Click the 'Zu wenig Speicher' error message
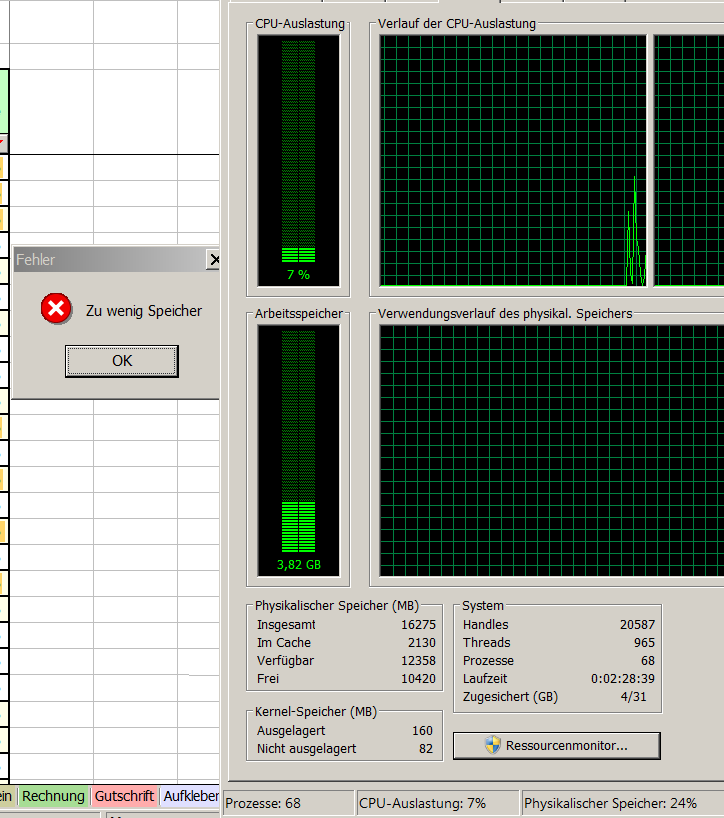724x818 pixels. [144, 311]
